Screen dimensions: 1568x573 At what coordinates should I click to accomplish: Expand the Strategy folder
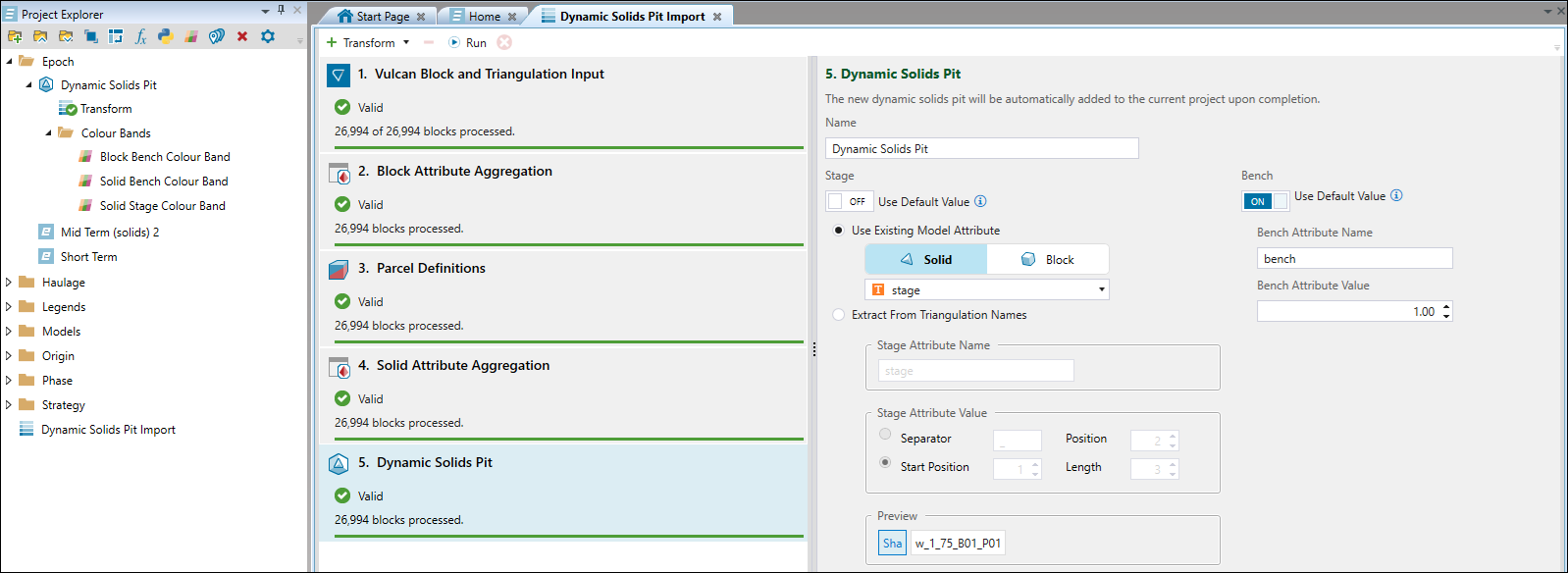9,405
